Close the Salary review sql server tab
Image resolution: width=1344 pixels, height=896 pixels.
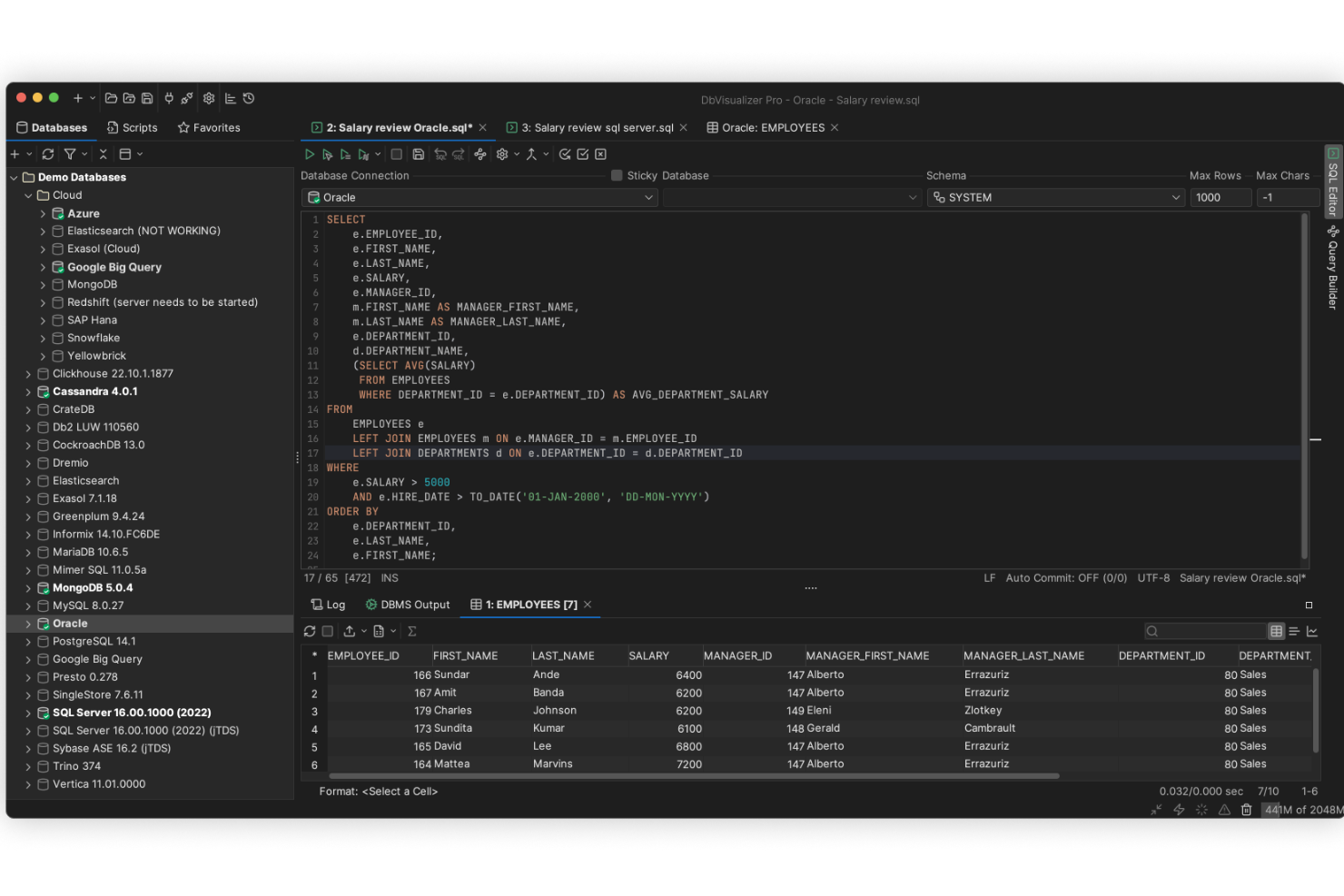tap(683, 127)
